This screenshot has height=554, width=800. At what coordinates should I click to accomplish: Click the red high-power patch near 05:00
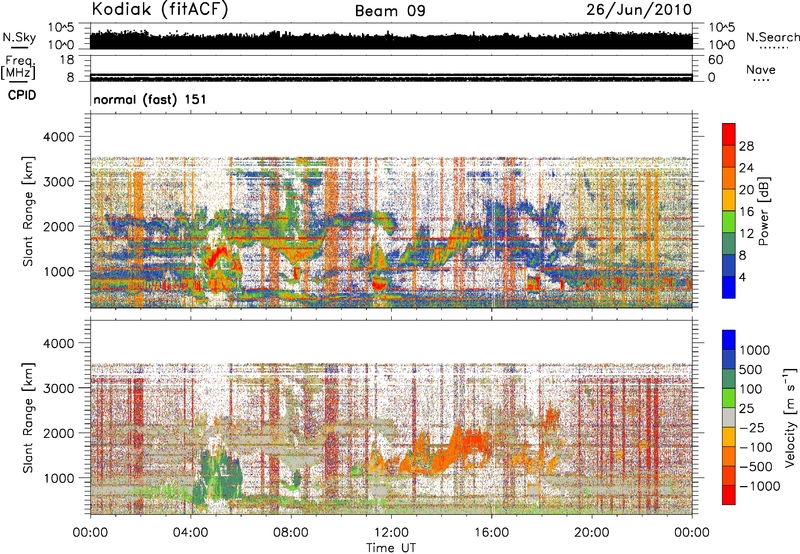tap(218, 255)
